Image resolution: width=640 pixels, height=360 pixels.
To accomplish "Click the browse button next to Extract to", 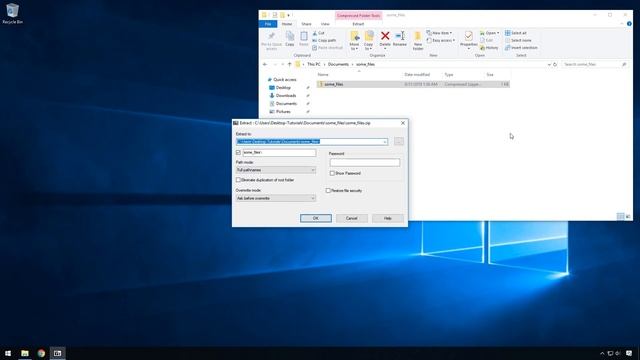I will click(x=399, y=141).
